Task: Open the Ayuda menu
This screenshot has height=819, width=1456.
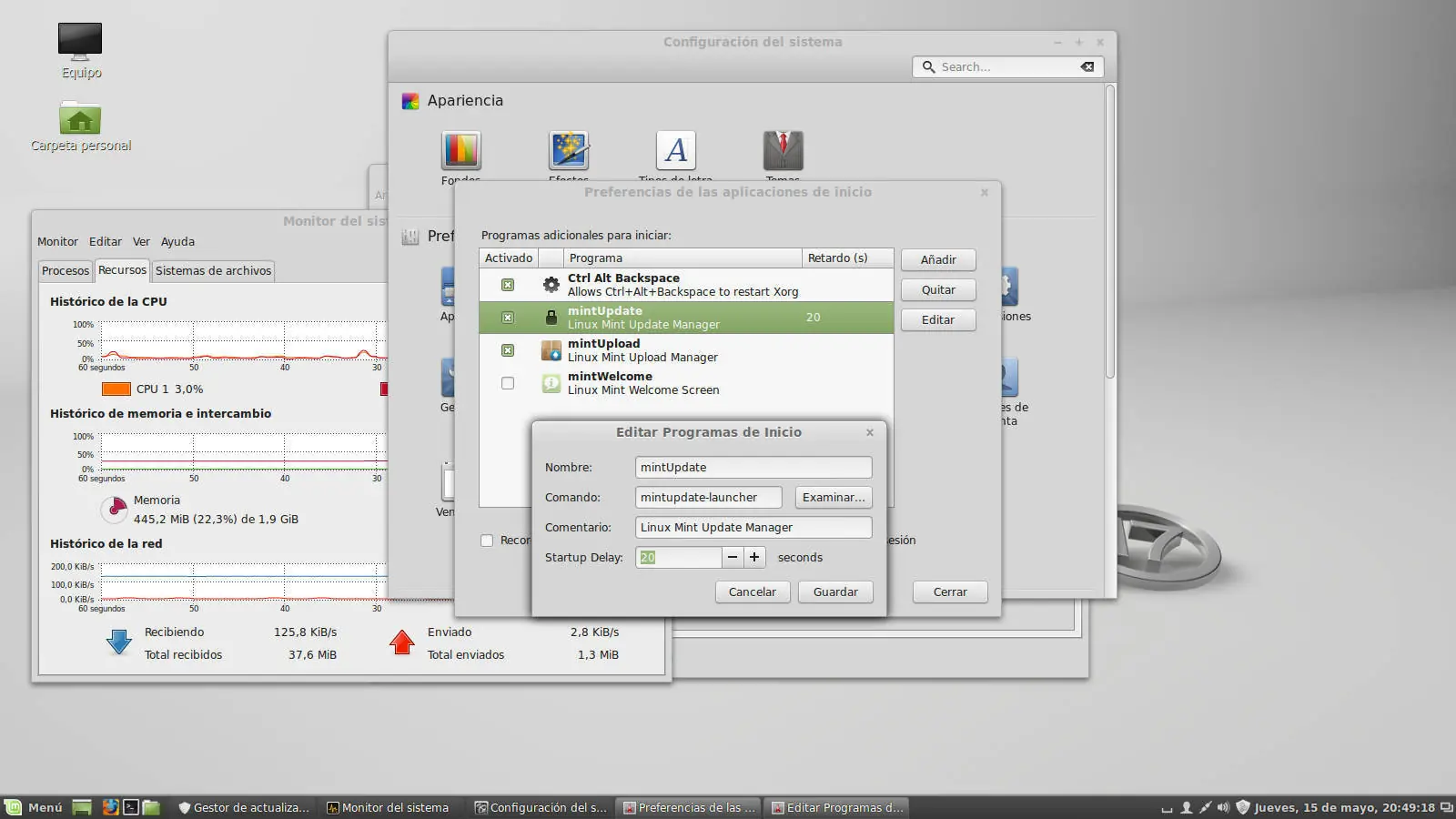Action: click(x=177, y=241)
